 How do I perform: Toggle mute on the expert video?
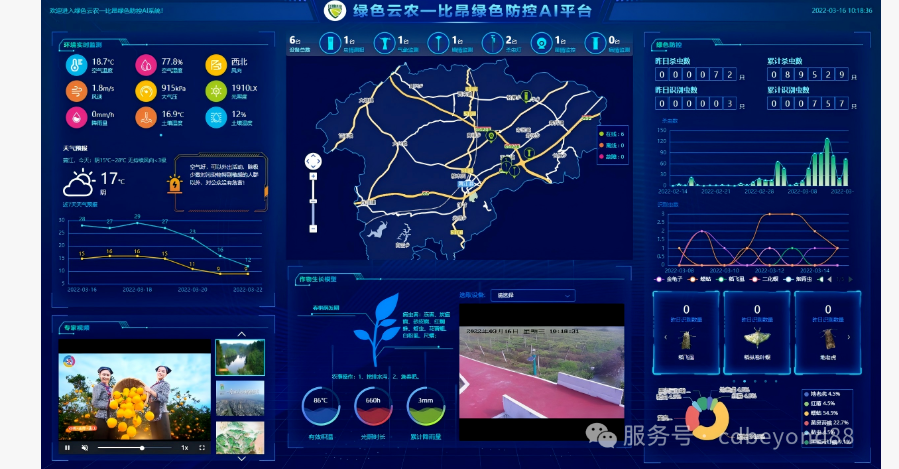tap(85, 448)
